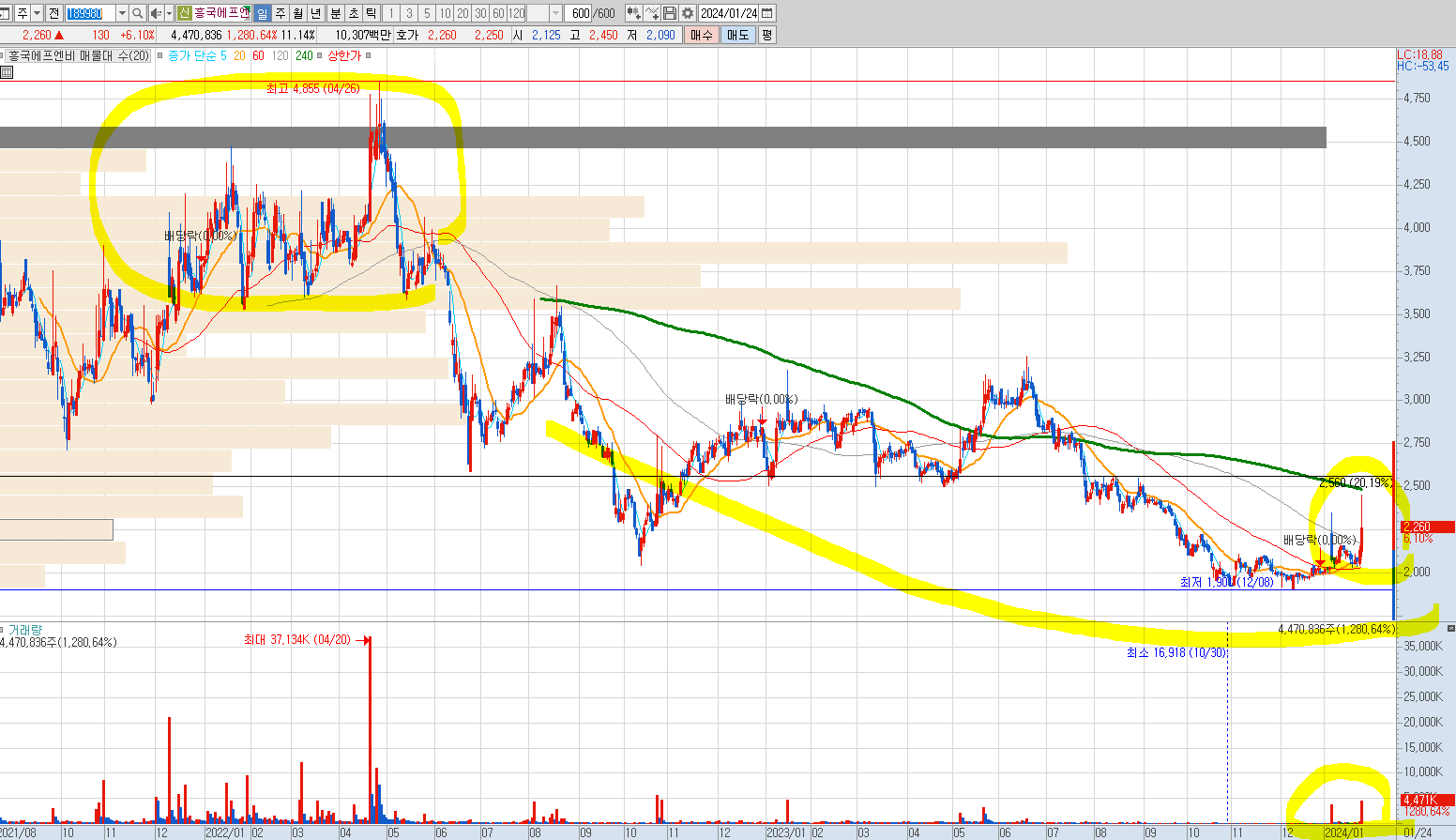
Task: Open the 주 type dropdown arrow
Action: coord(37,13)
